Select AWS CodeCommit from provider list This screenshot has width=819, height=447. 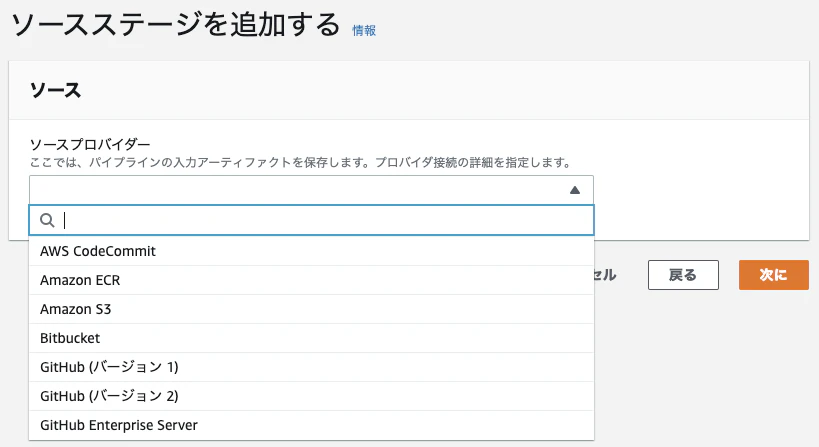(311, 251)
